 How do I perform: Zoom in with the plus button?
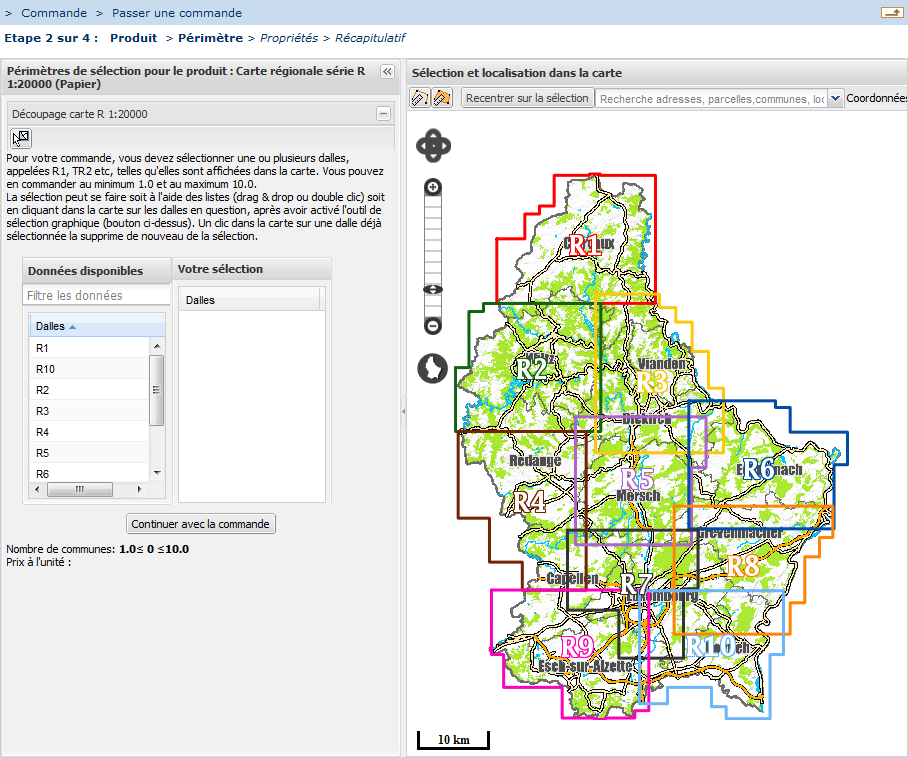(x=433, y=187)
